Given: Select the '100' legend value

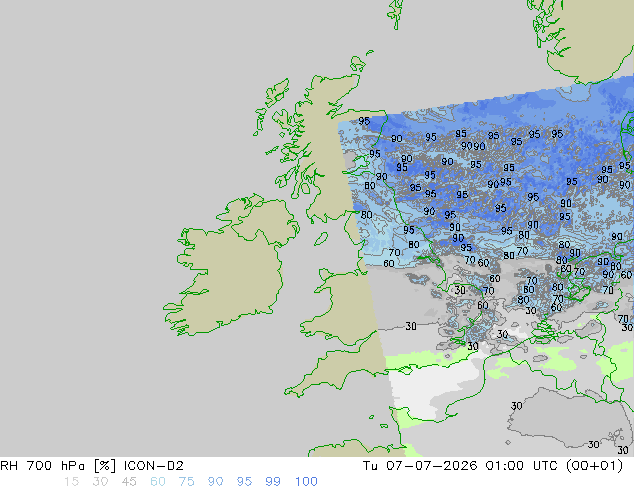Looking at the screenshot, I should pyautogui.click(x=306, y=482).
